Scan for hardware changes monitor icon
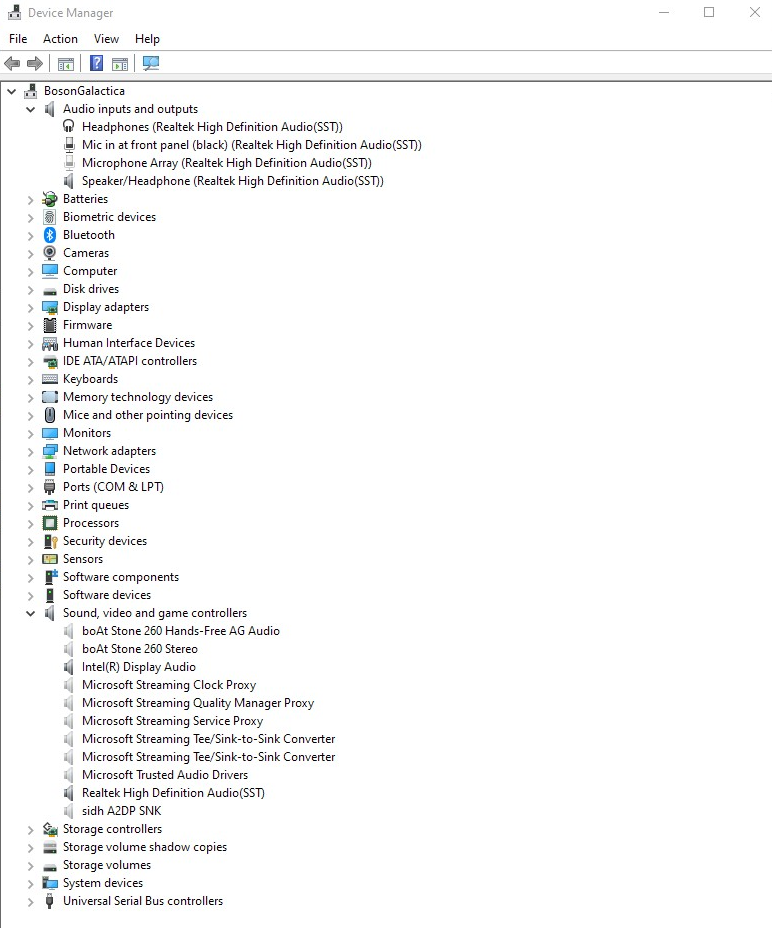This screenshot has width=772, height=931. (x=151, y=63)
